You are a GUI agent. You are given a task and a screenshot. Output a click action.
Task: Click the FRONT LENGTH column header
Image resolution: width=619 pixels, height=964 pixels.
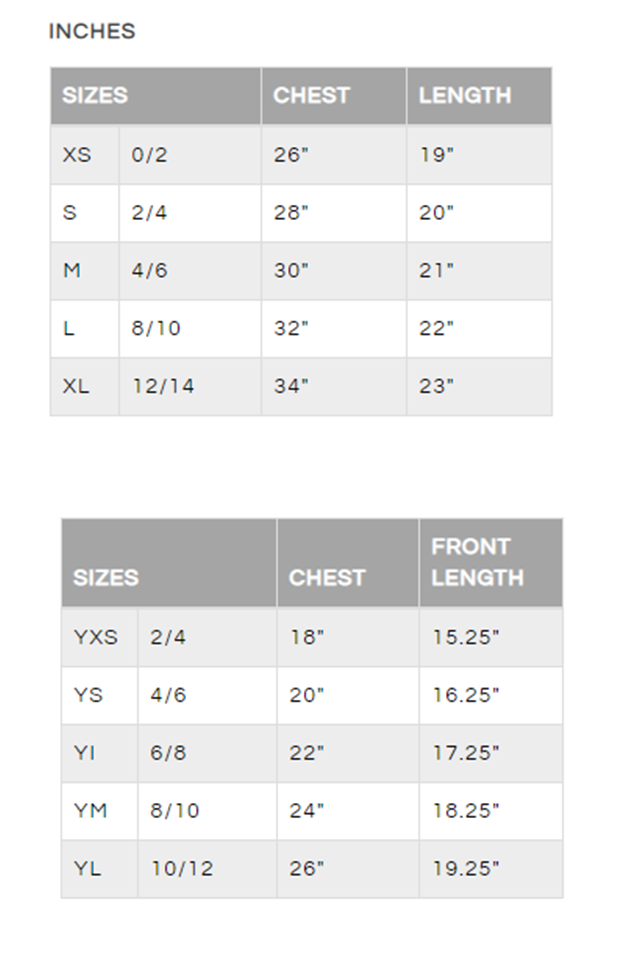click(x=477, y=562)
